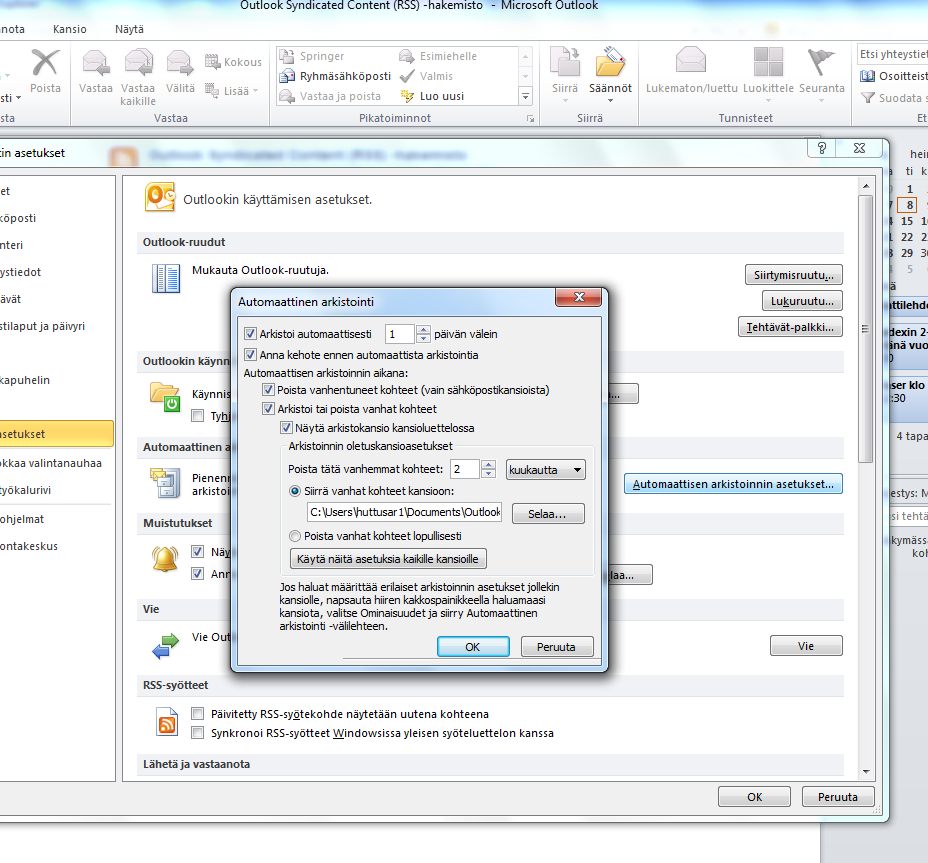The image size is (928, 863).
Task: Select Vastaa ja poista quick step
Action: 330,96
